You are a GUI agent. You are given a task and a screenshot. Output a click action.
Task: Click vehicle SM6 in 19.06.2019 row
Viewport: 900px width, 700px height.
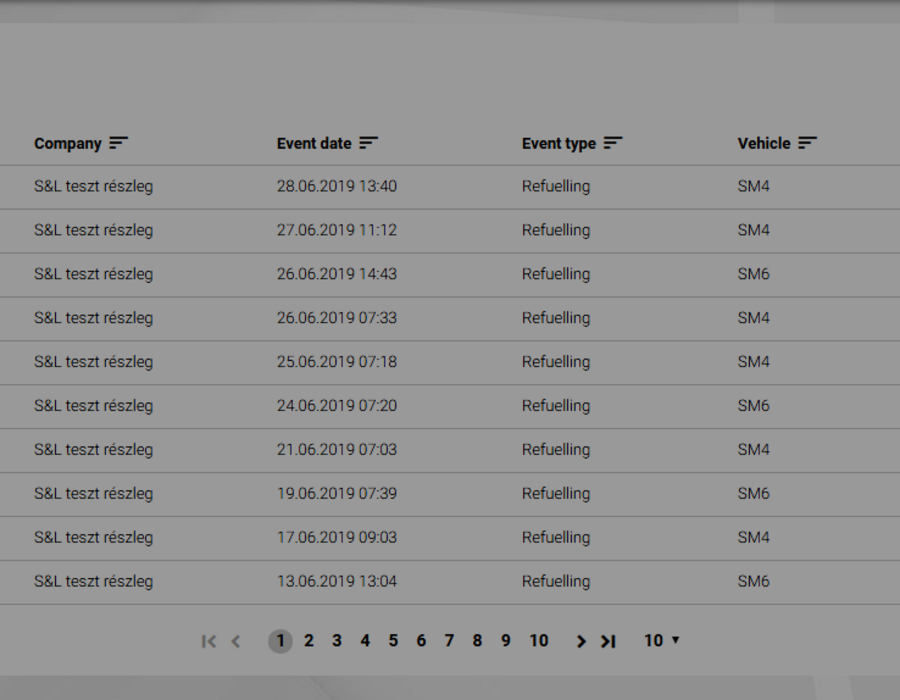point(754,493)
